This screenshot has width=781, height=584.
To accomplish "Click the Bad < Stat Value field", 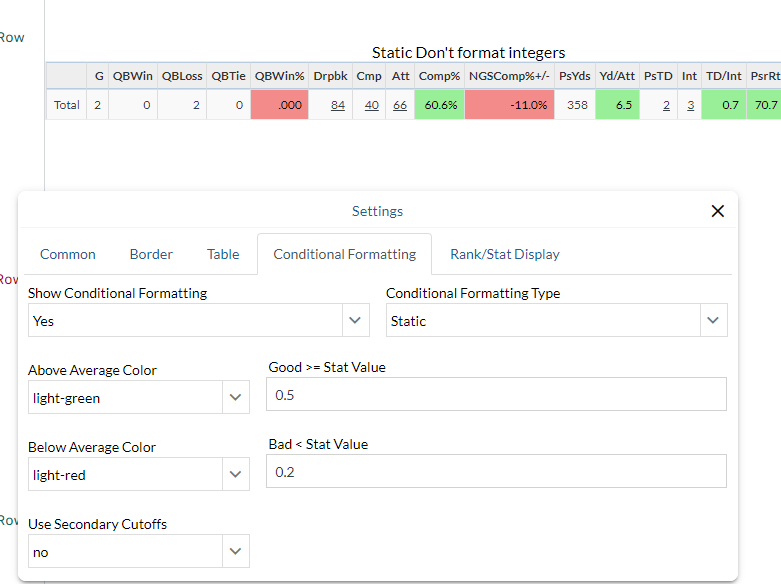I will tap(496, 472).
